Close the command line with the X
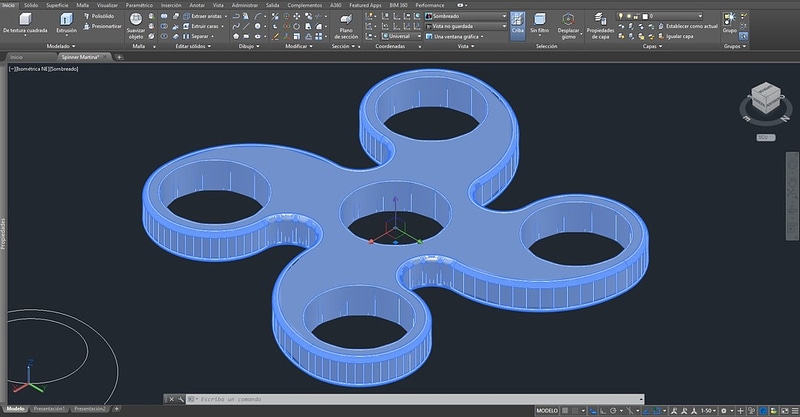This screenshot has width=800, height=417. click(x=171, y=399)
